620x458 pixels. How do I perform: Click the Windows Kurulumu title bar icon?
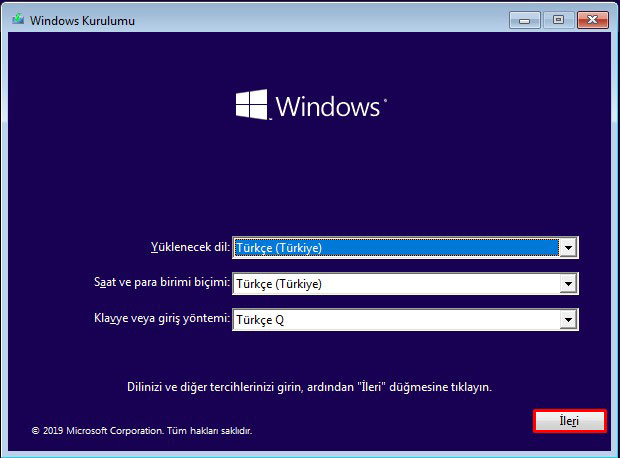click(18, 19)
